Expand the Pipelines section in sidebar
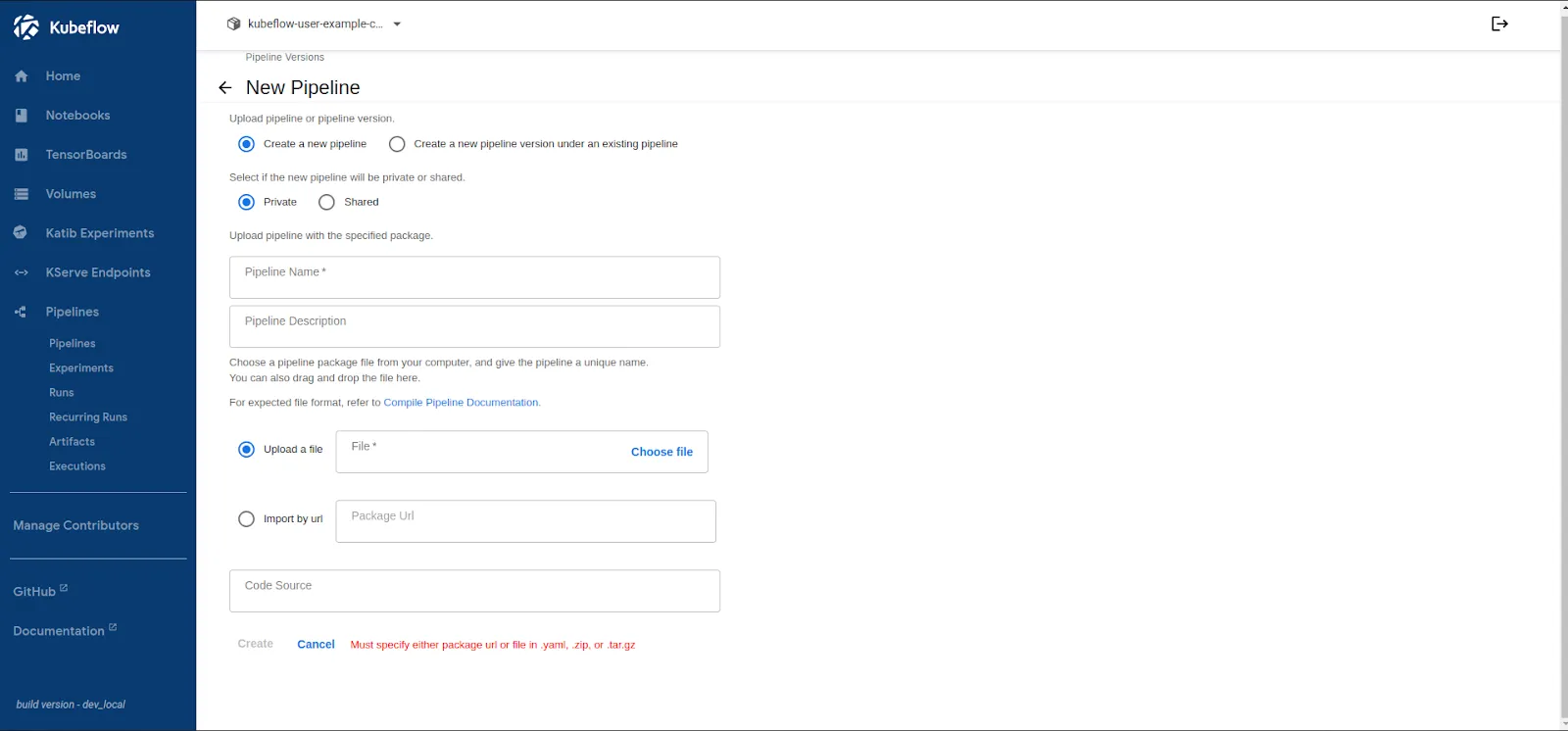 click(x=73, y=312)
